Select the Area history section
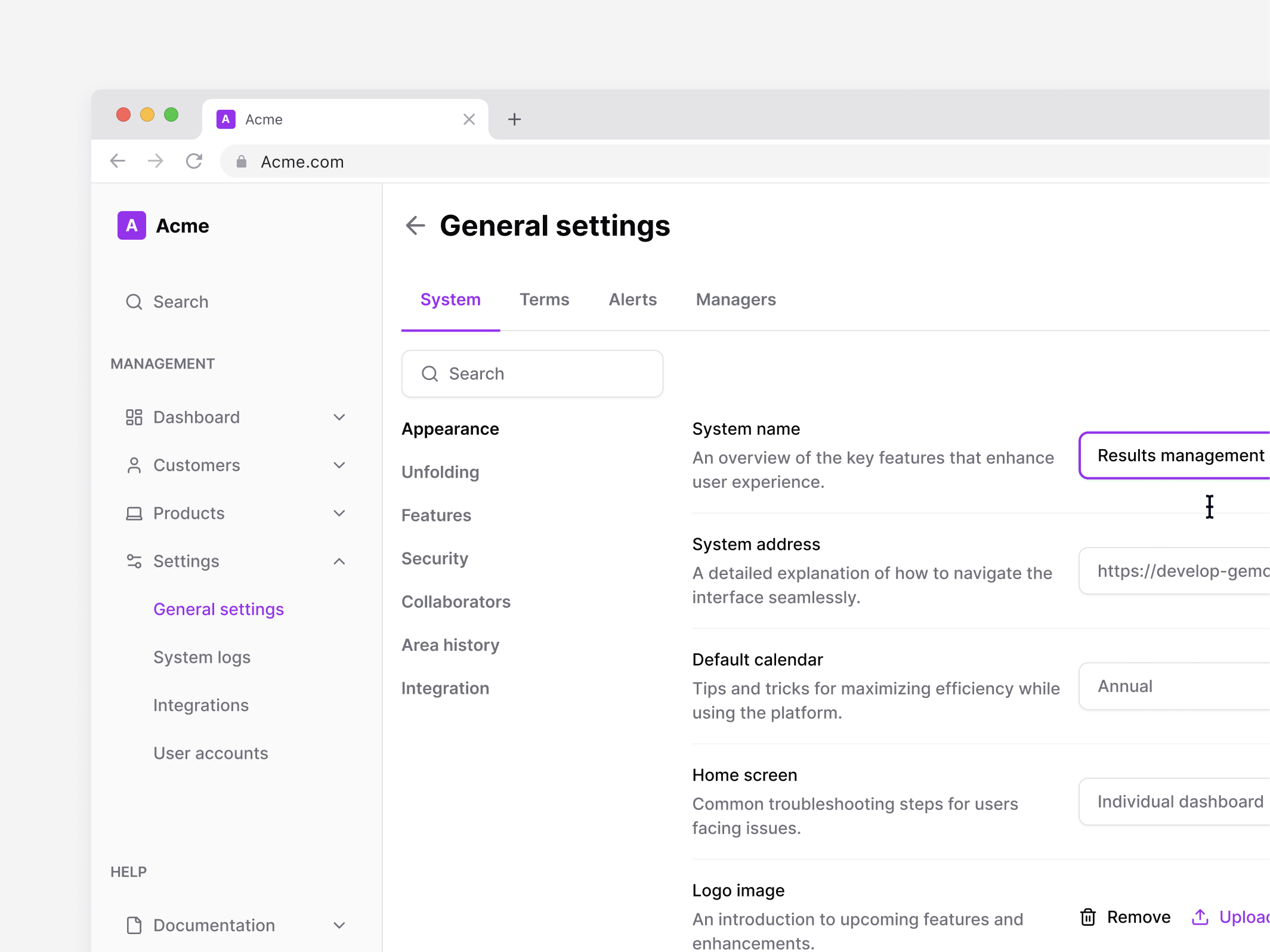 coord(450,645)
